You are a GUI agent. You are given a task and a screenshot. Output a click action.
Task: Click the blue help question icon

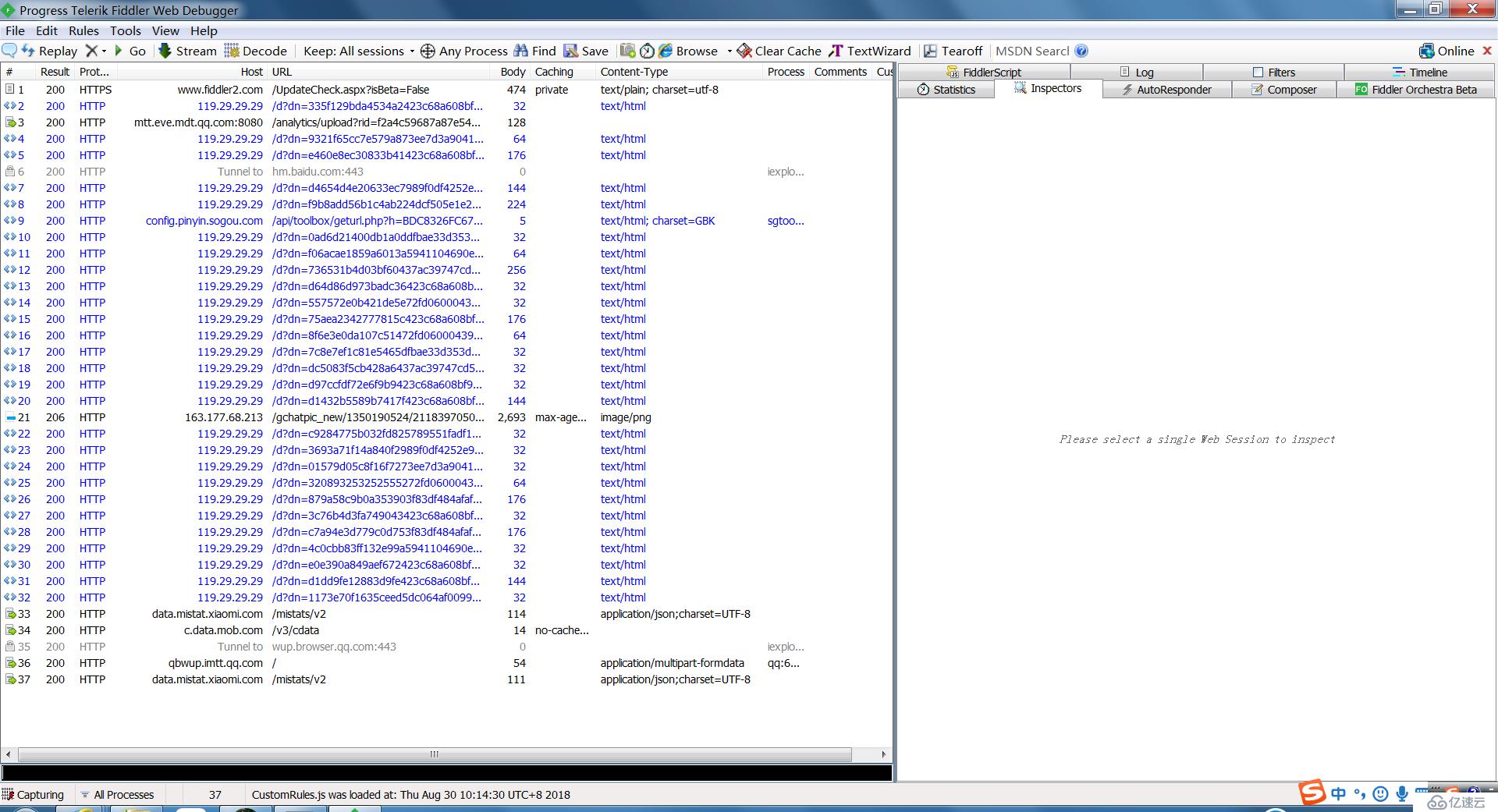[x=1081, y=51]
